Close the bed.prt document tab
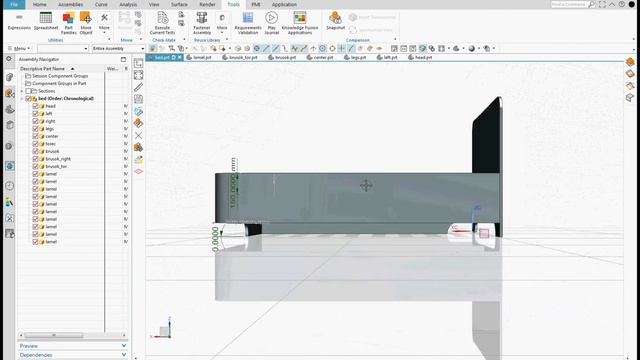Viewport: 640px width, 360px height. (180, 58)
